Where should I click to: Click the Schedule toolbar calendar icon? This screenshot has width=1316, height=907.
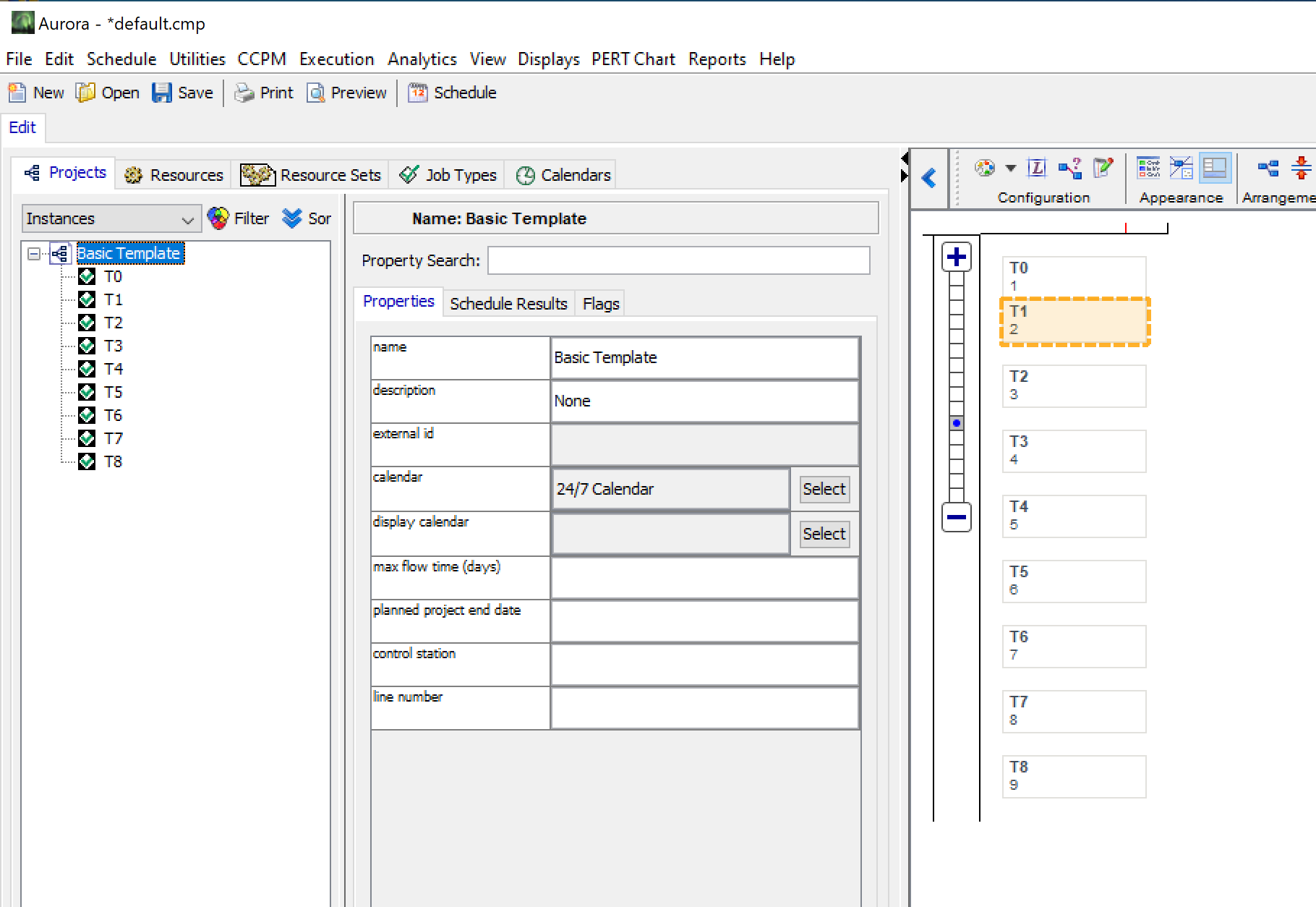tap(417, 93)
